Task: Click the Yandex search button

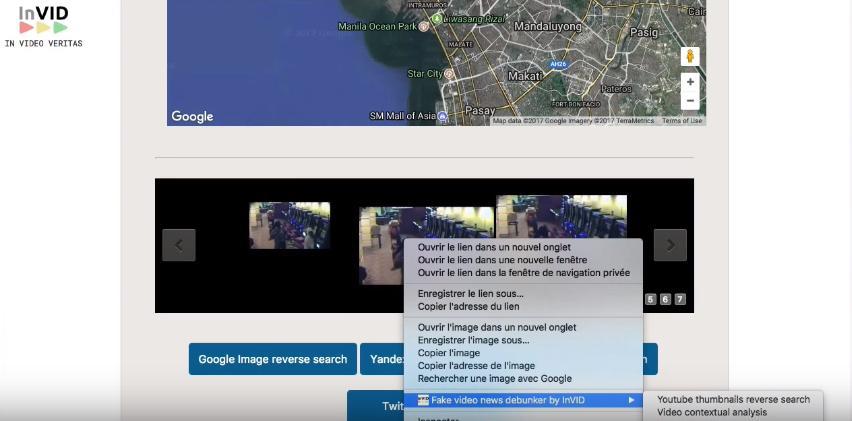Action: point(382,359)
